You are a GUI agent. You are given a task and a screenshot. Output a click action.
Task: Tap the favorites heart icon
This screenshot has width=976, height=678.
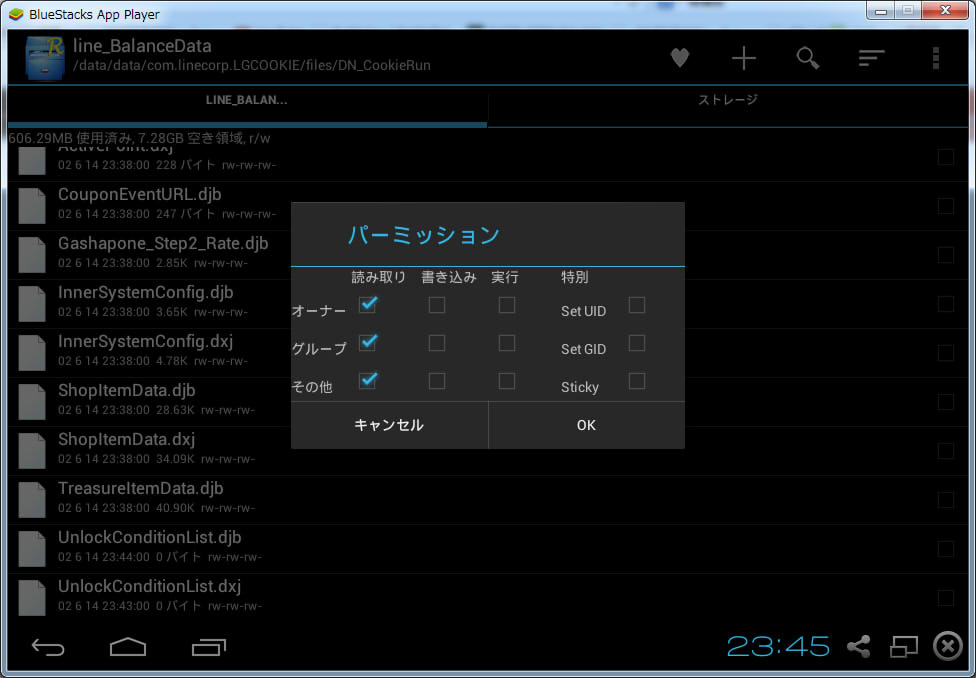click(x=680, y=59)
